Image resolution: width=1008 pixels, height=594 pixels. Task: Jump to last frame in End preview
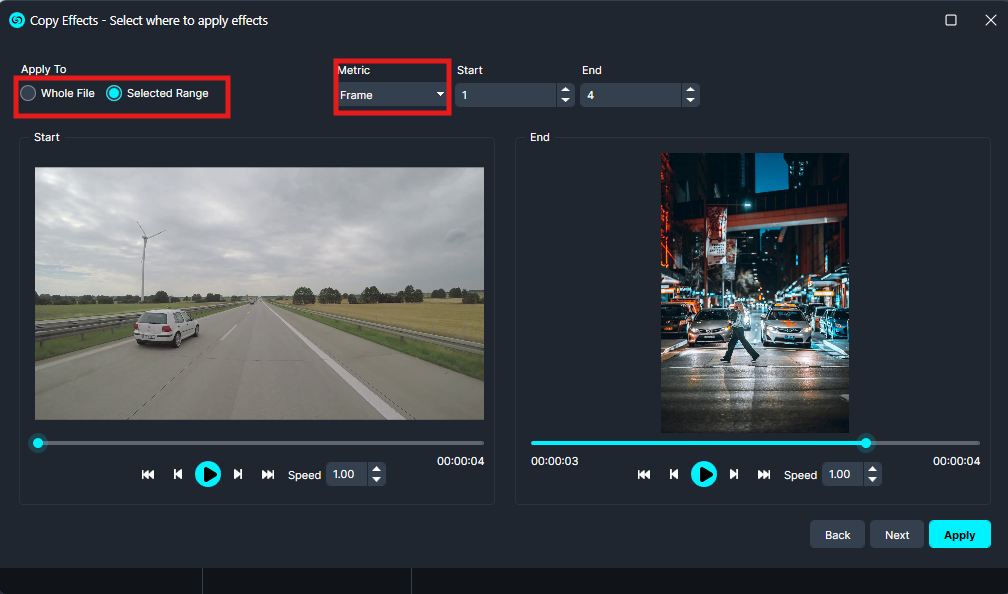tap(764, 474)
